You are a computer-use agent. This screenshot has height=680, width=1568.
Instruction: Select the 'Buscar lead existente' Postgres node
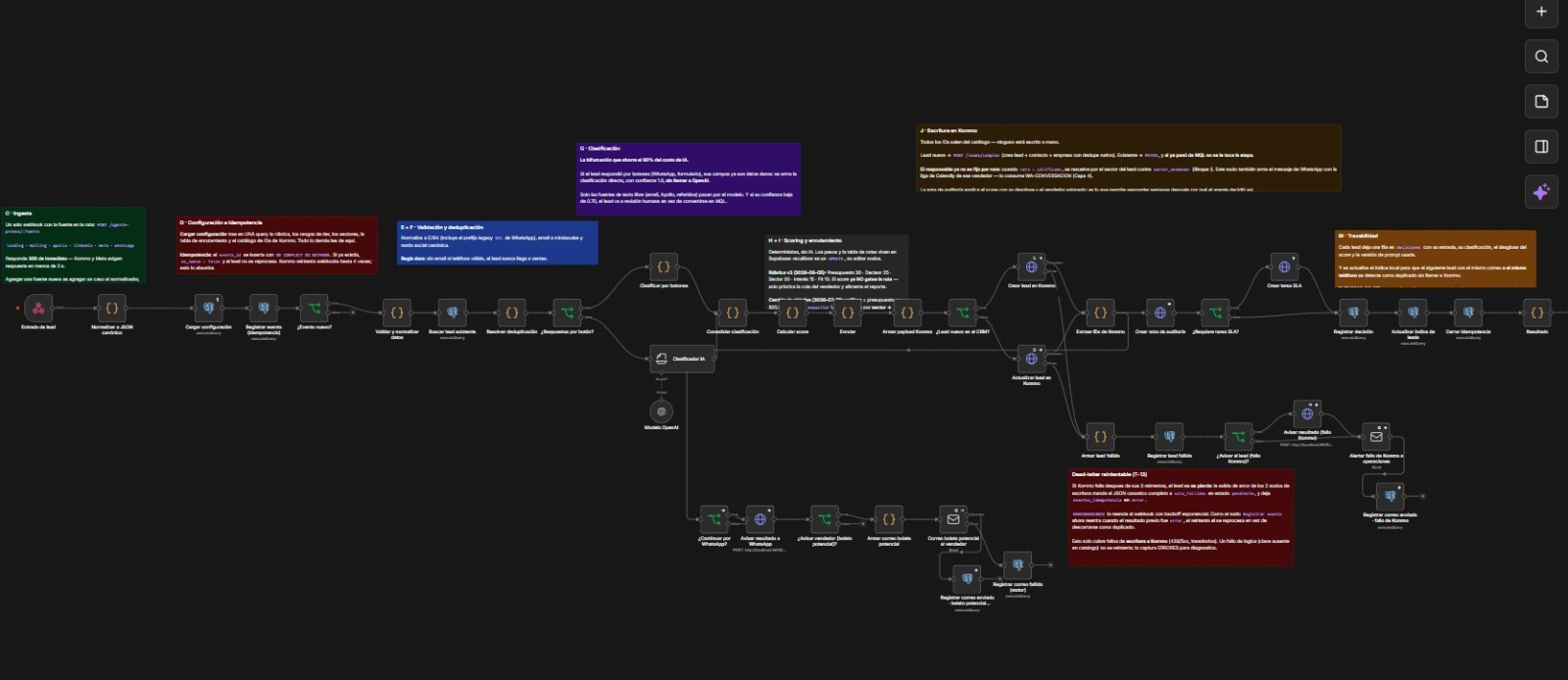coord(452,313)
